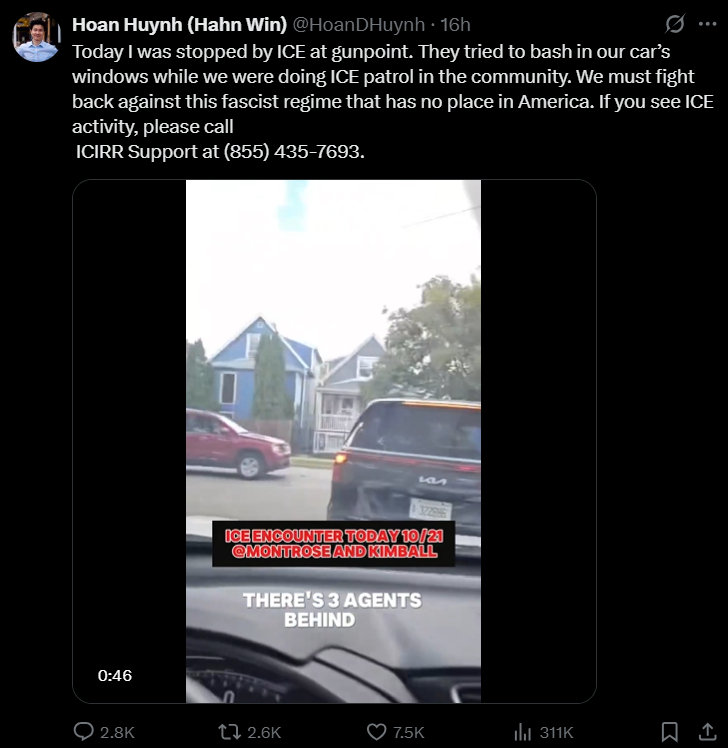Open Hoan Huynh's profile picture

pos(36,37)
